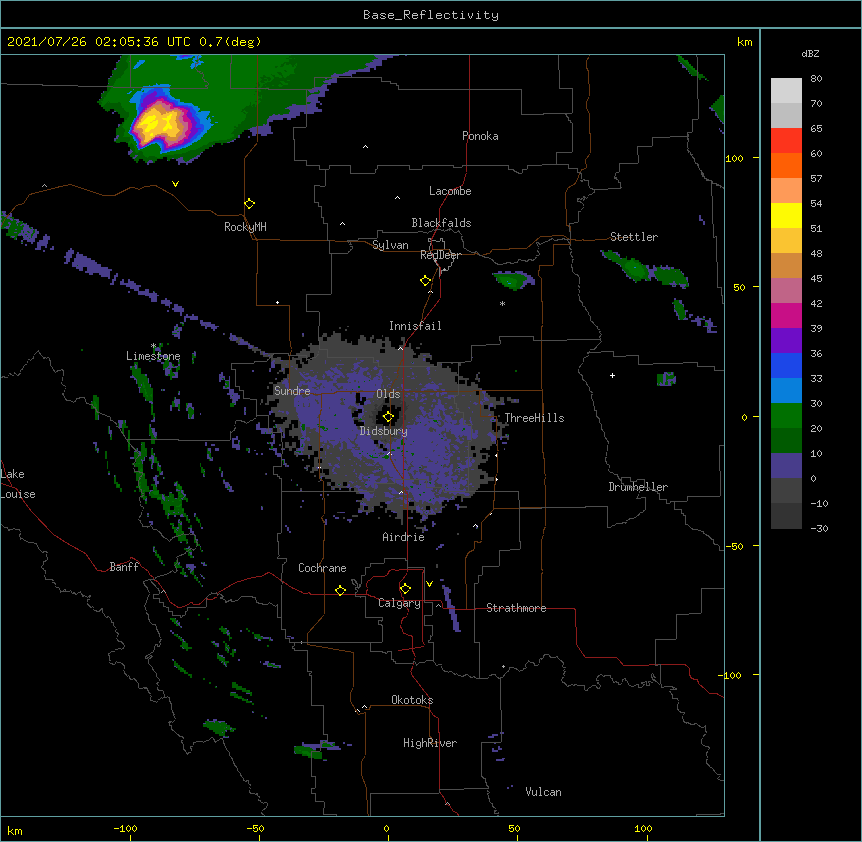Click the Stettler town label
Viewport: 862px width, 842px height.
(x=633, y=237)
